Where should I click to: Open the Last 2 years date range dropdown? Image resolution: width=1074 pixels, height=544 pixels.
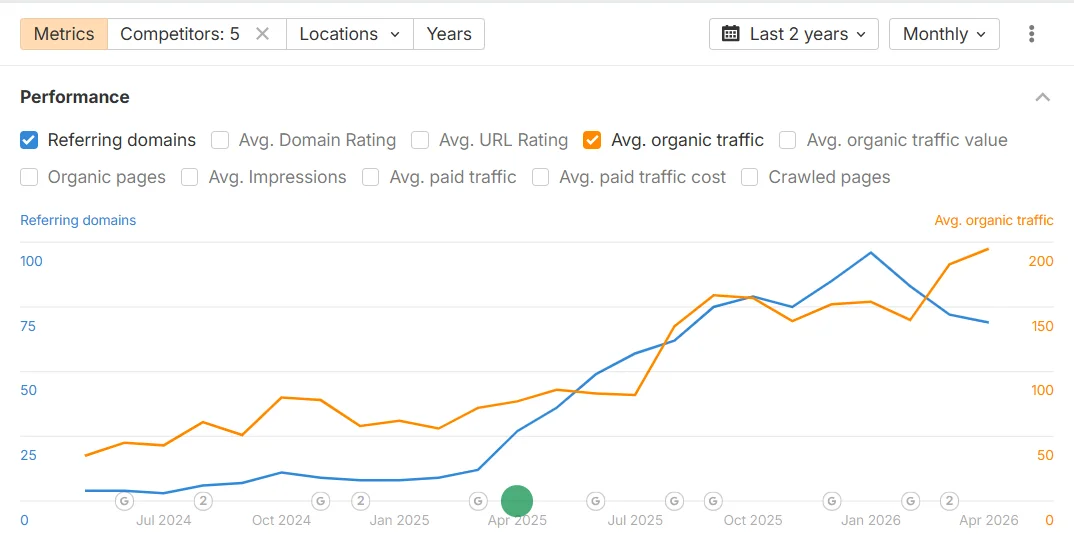click(x=793, y=34)
